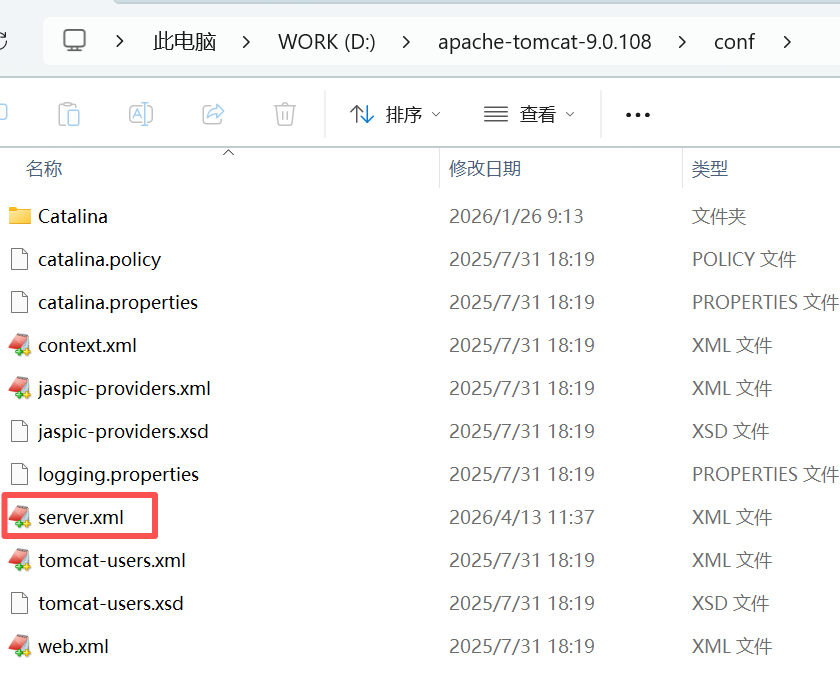The width and height of the screenshot is (840, 677).
Task: Click the catalina.policy file name
Action: coord(99,260)
